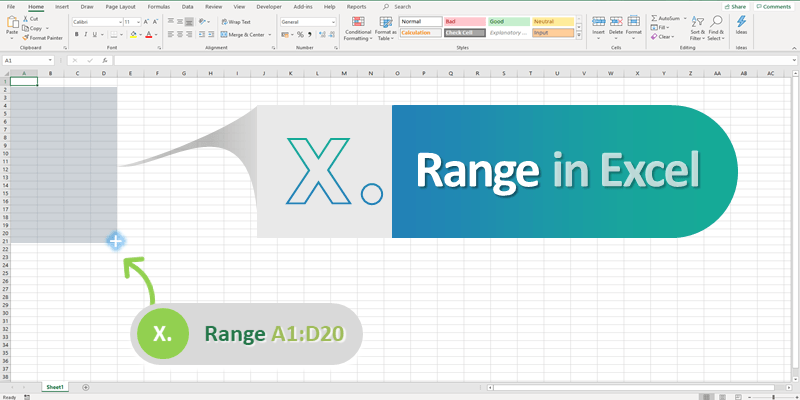The image size is (800, 400).
Task: Switch to the Insert tab
Action: (x=62, y=7)
